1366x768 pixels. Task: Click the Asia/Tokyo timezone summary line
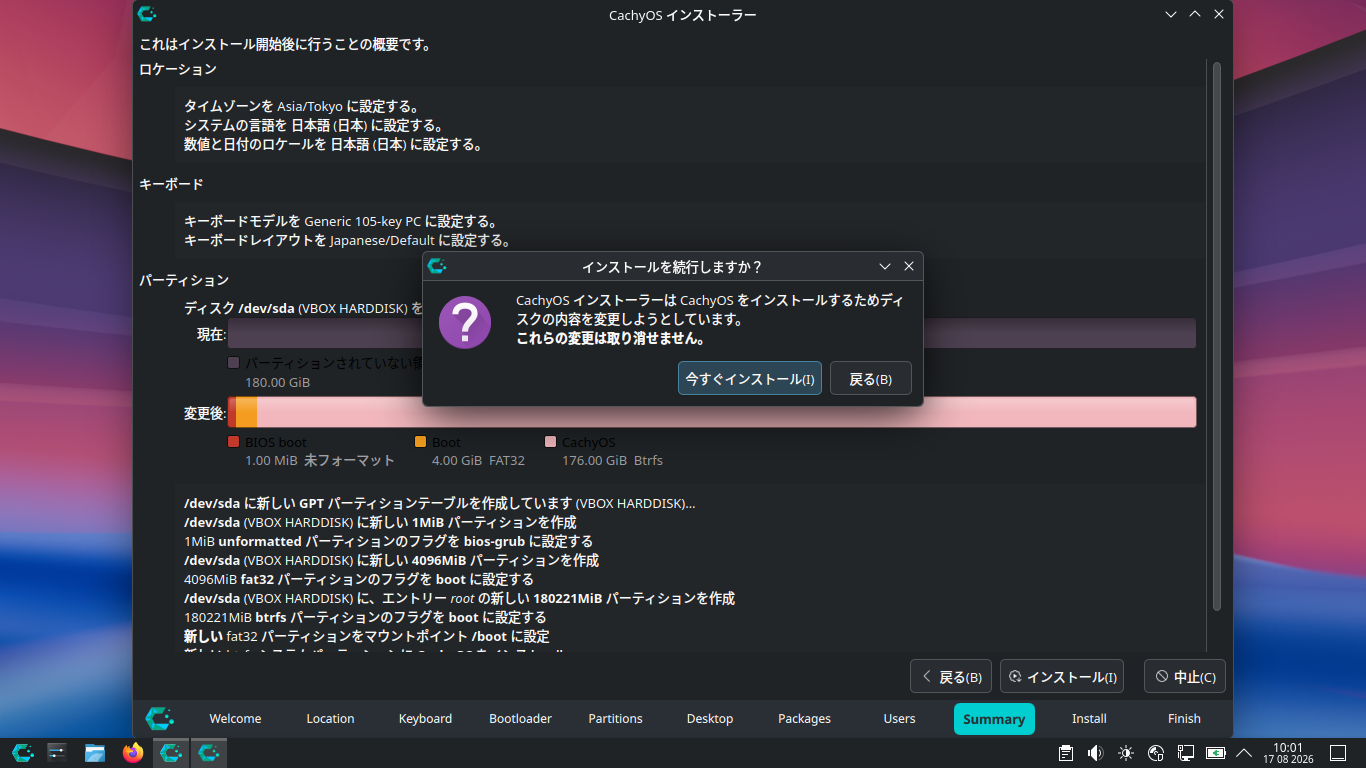(302, 106)
